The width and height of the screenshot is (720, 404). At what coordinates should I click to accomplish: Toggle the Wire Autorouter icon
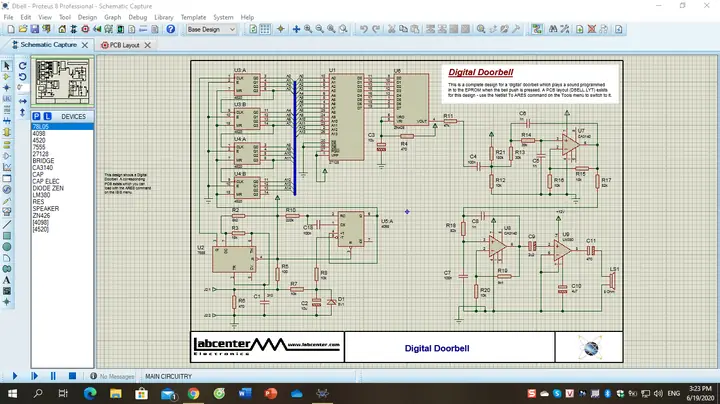pyautogui.click(x=537, y=29)
